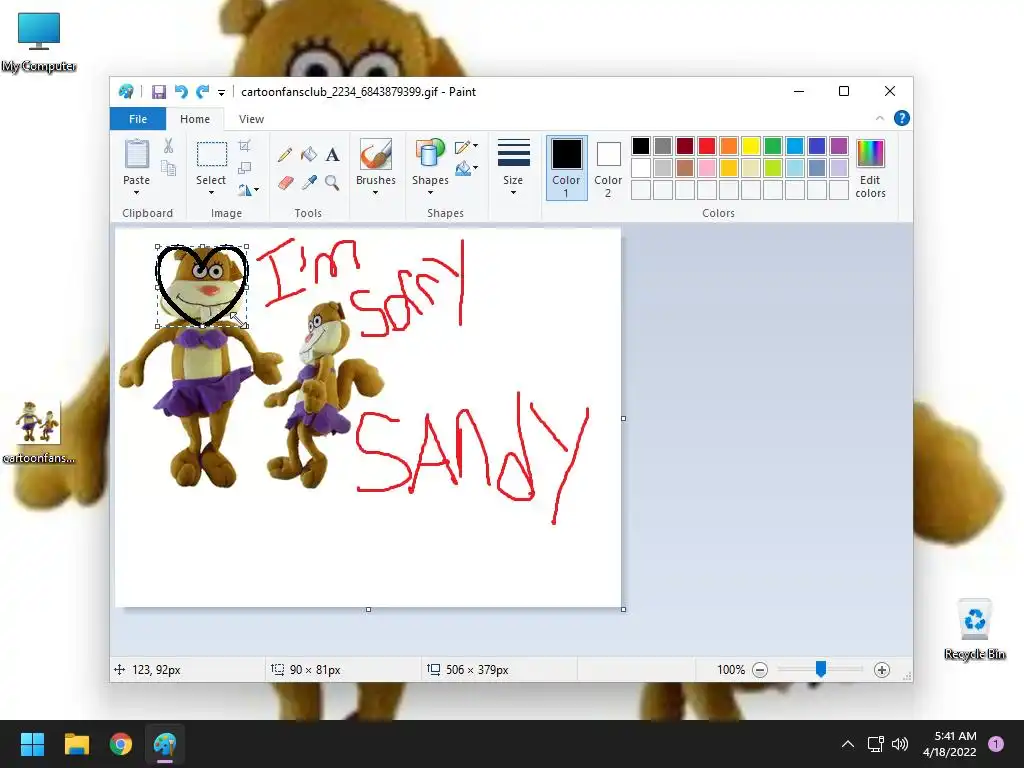Open Customize Quick Access Toolbar dropdown
The height and width of the screenshot is (768, 1024).
(221, 93)
